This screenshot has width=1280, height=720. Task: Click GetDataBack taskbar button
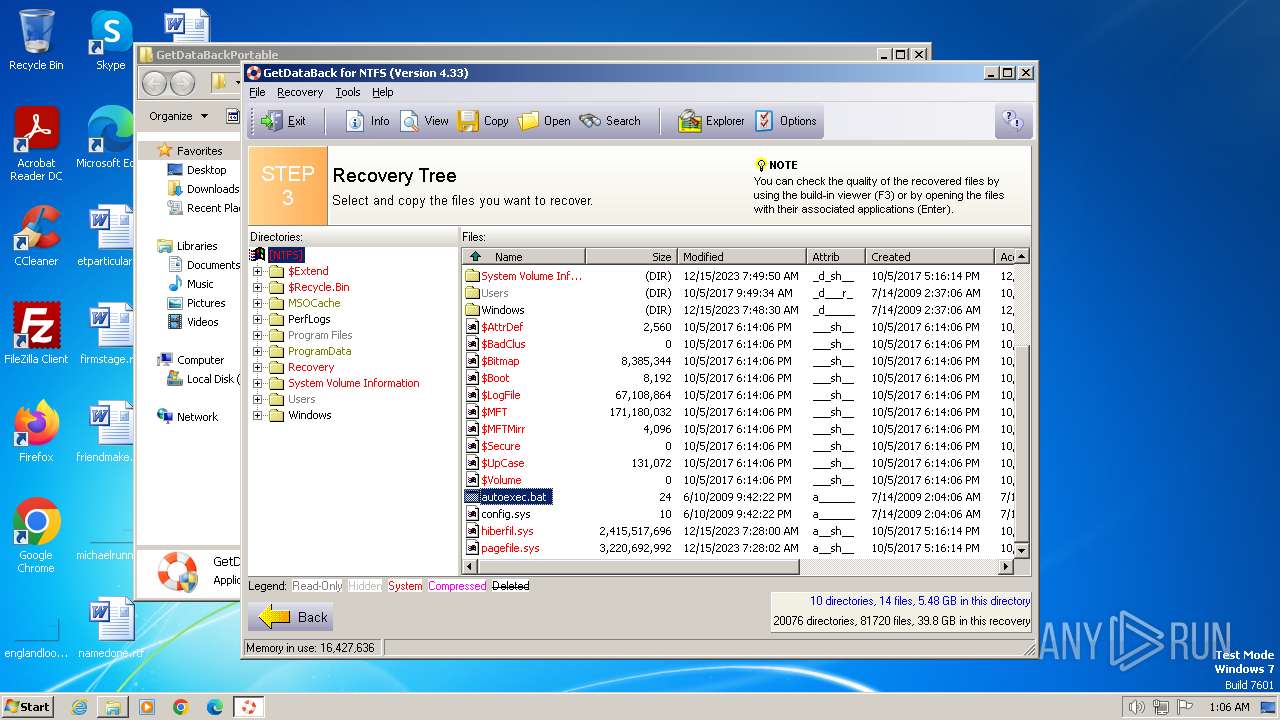click(248, 707)
